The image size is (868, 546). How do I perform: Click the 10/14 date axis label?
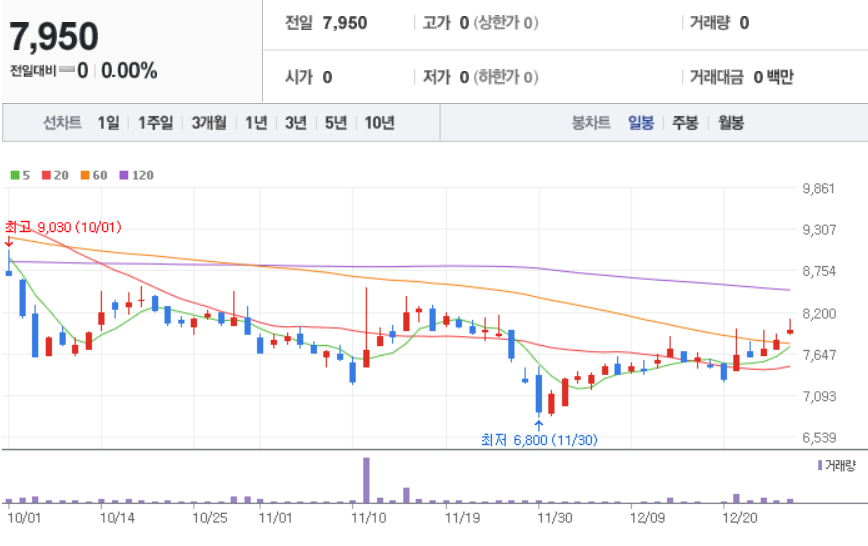117,518
